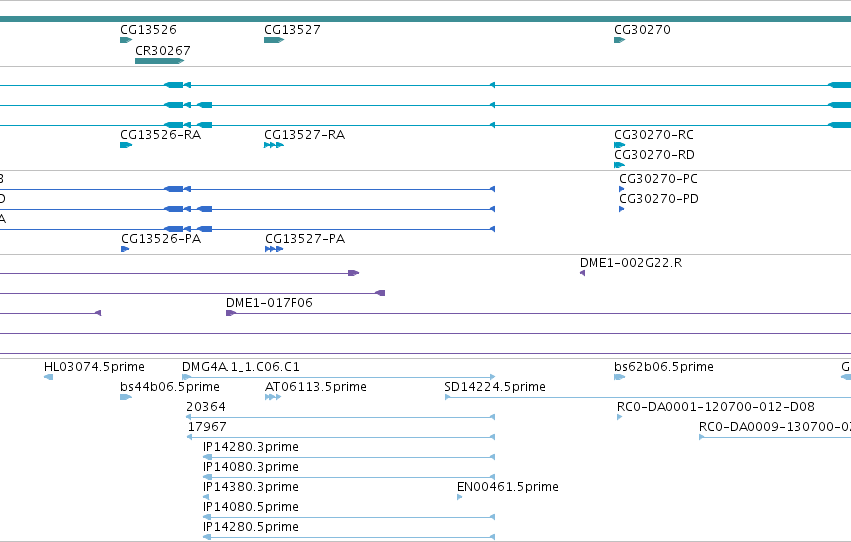Click the CG13526 gene arrow glyph
The image size is (851, 542).
tap(126, 40)
